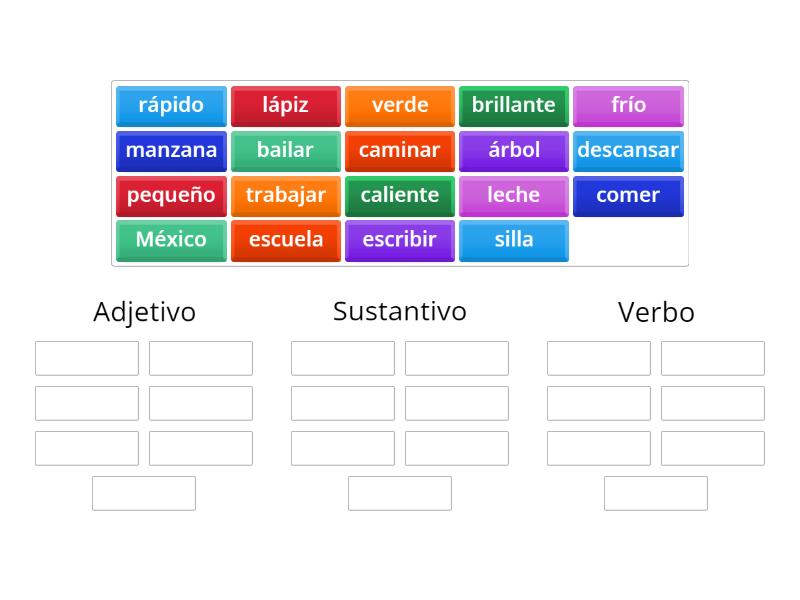800x600 pixels.
Task: Click the first empty slot under Adjetivo
Action: (x=86, y=357)
